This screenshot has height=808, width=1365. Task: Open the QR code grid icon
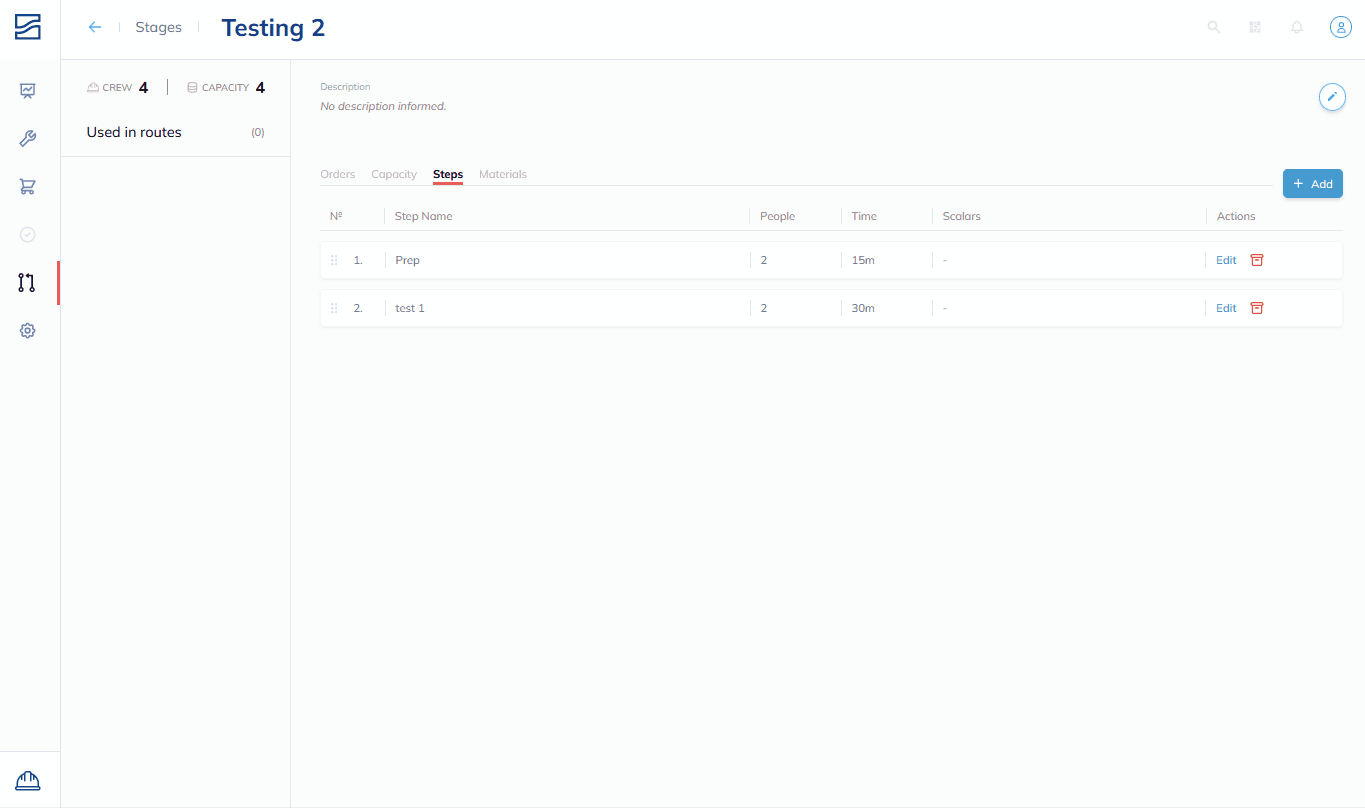(x=1255, y=27)
